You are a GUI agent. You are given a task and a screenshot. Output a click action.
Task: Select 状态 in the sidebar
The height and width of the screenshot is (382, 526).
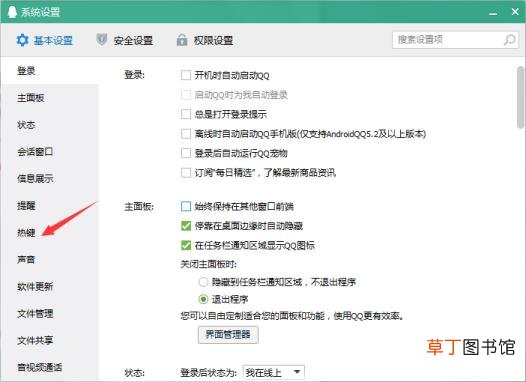50,125
